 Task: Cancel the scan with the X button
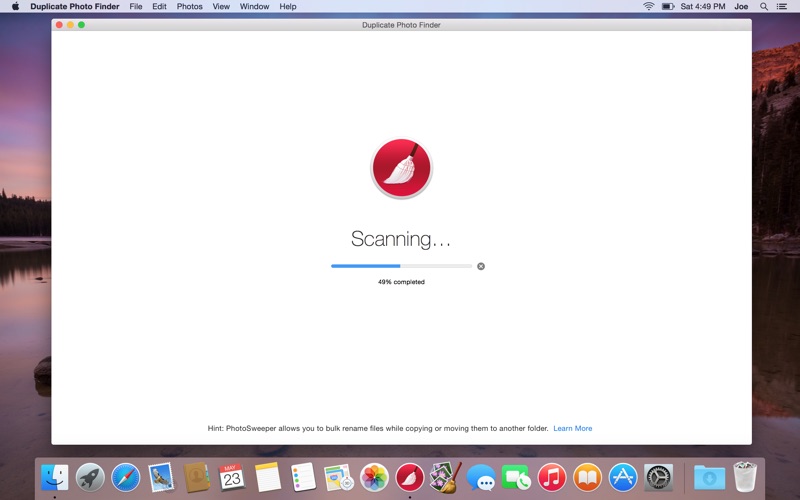tap(481, 266)
